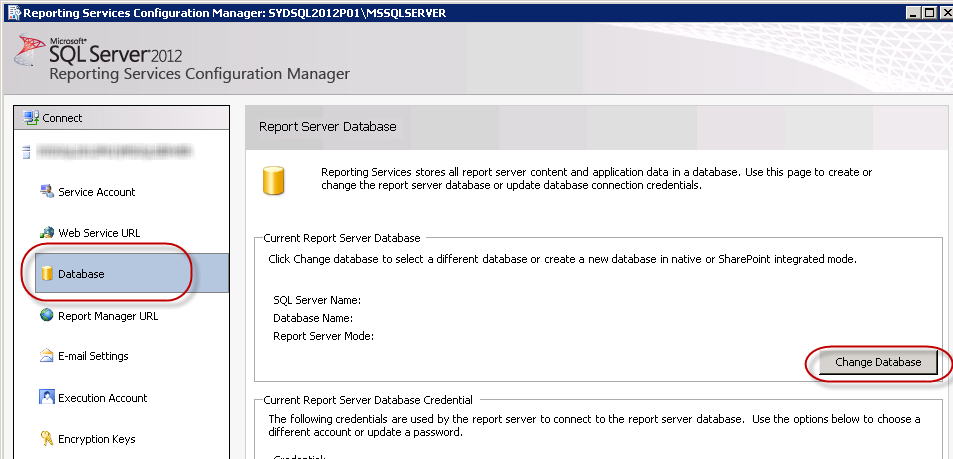Click the SQL Server Name label
The width and height of the screenshot is (953, 459).
(317, 300)
